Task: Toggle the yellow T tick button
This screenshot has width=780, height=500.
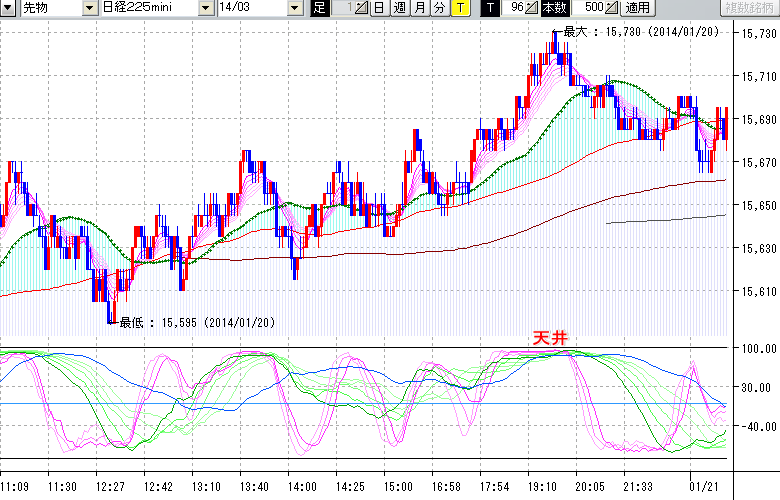Action: pos(459,8)
